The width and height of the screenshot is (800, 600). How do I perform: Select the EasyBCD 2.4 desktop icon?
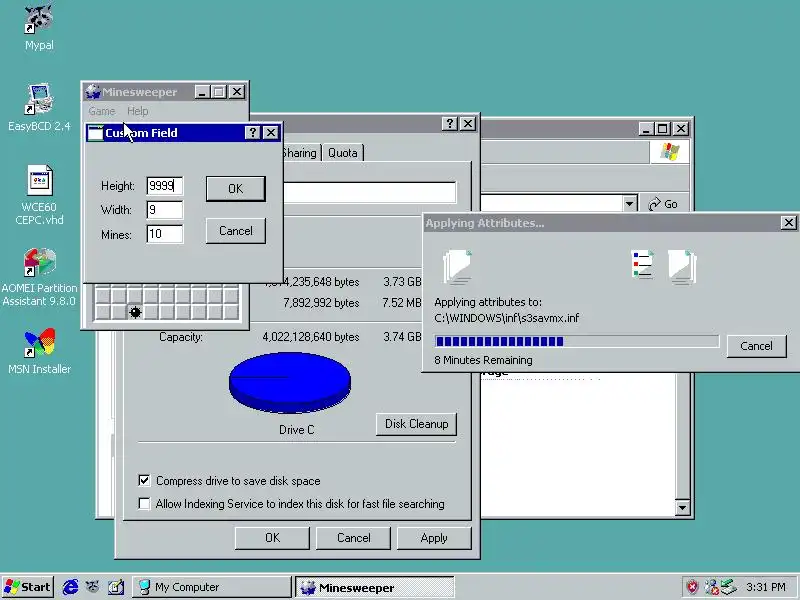[39, 107]
